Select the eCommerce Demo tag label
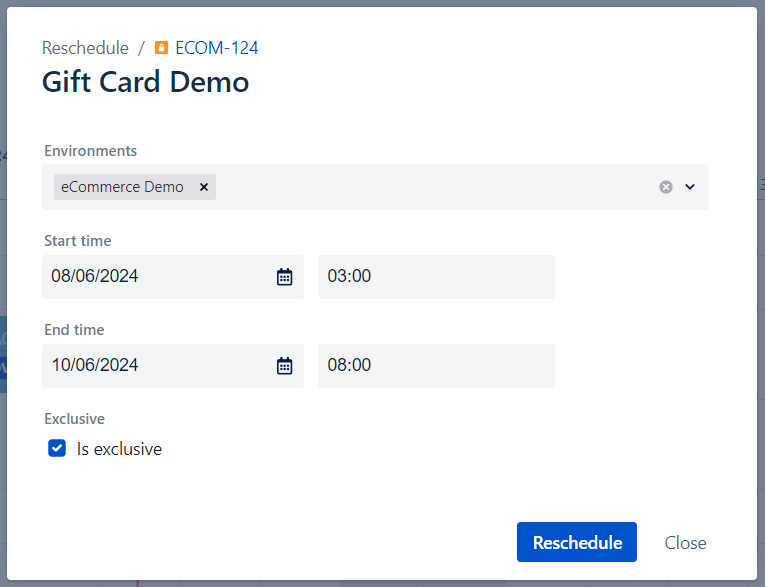Screen dimensions: 765x587 (x=122, y=187)
